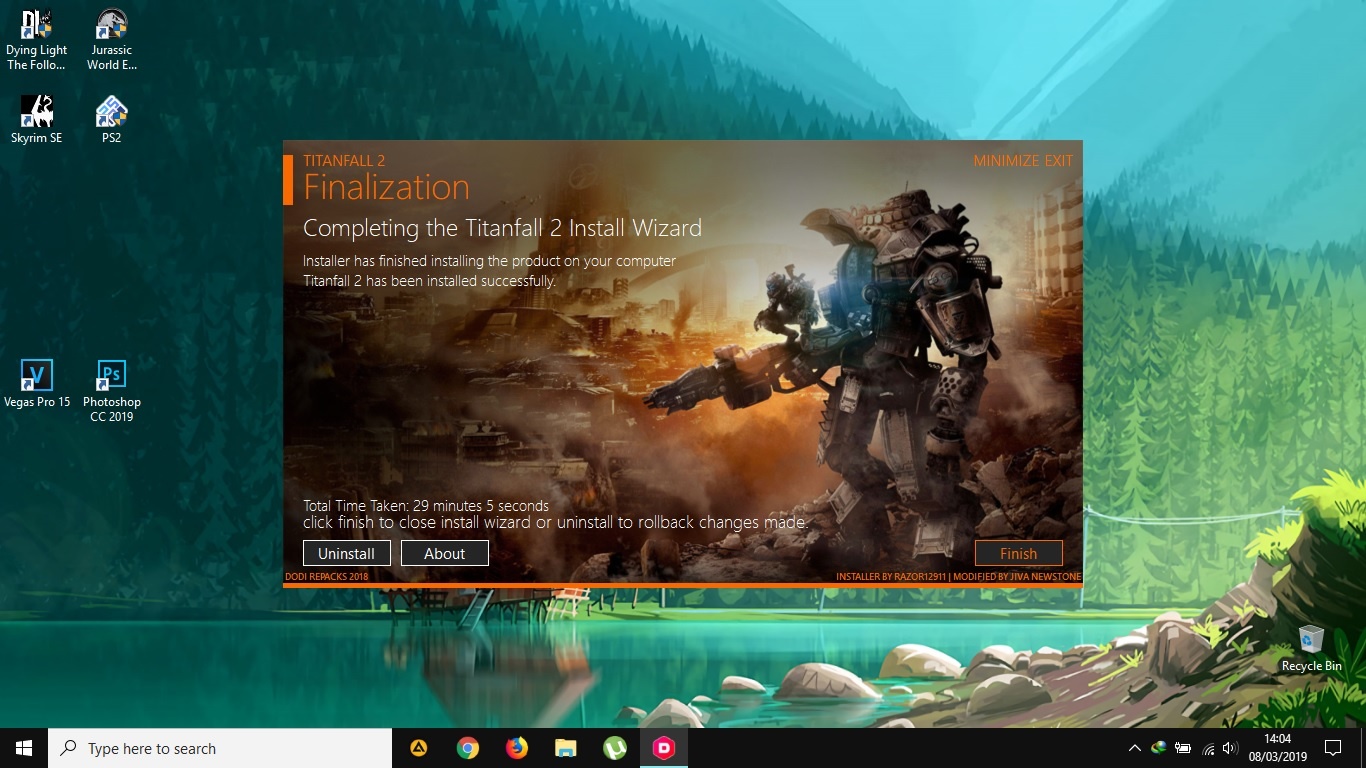
Task: Open uTorrent from the taskbar
Action: (x=615, y=748)
